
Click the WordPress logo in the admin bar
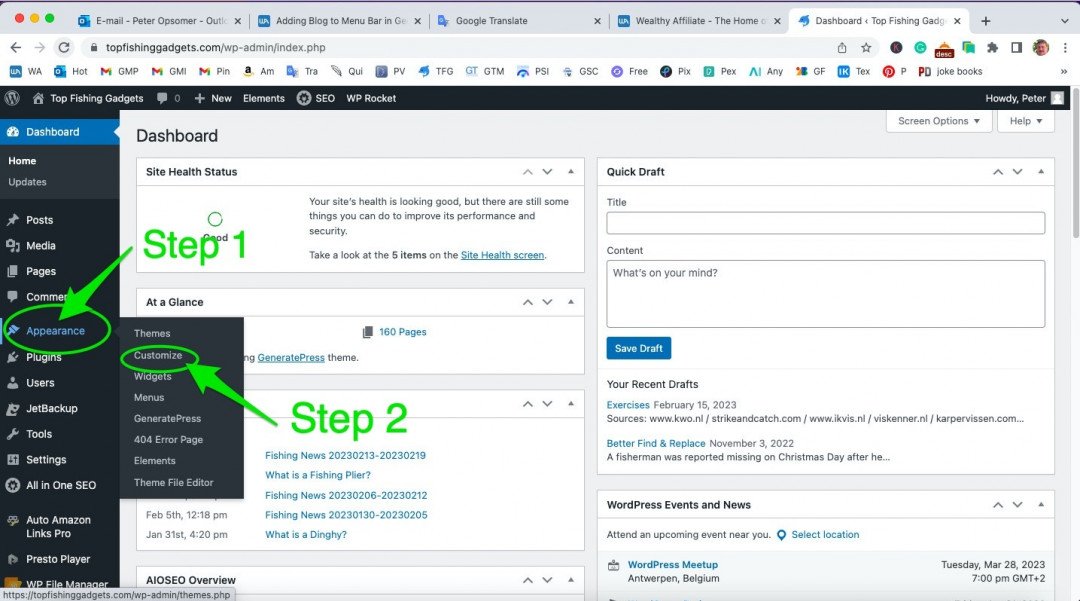[x=11, y=98]
